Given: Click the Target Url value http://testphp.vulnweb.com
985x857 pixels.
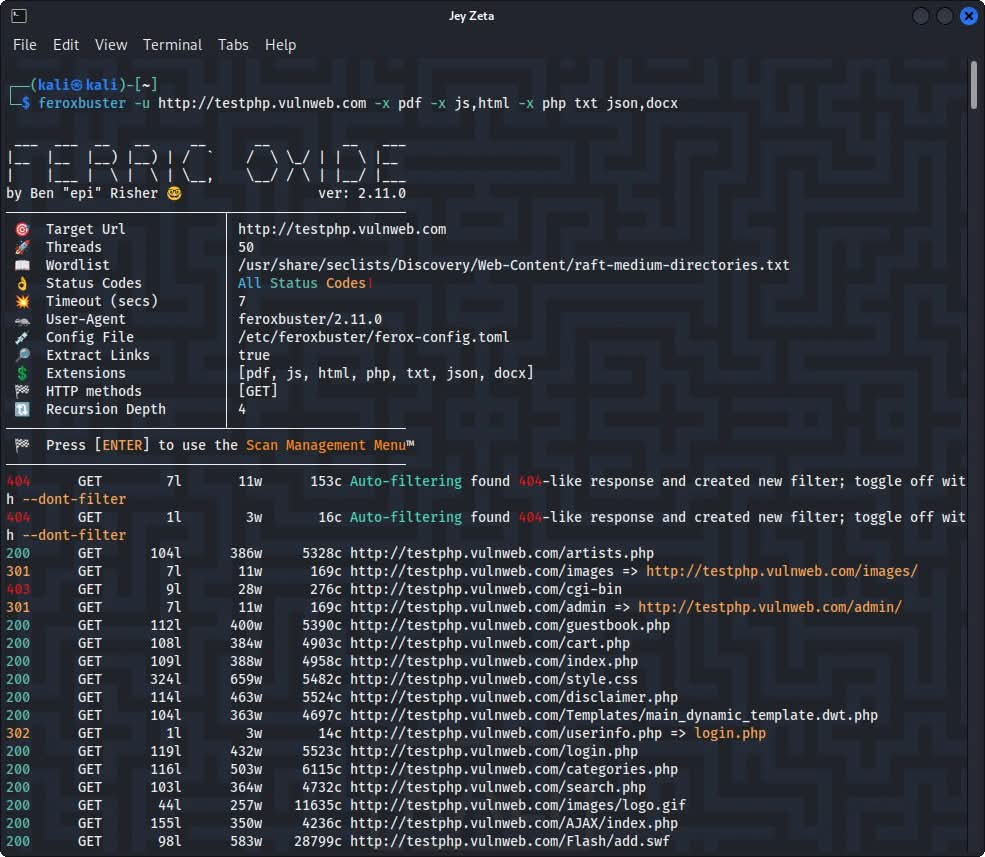Looking at the screenshot, I should click(x=342, y=229).
